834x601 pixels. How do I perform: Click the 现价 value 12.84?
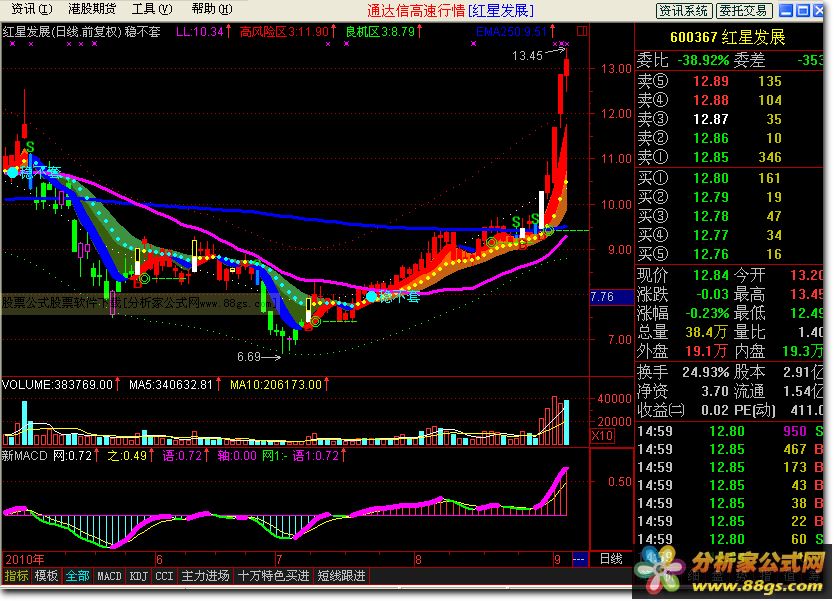click(711, 276)
